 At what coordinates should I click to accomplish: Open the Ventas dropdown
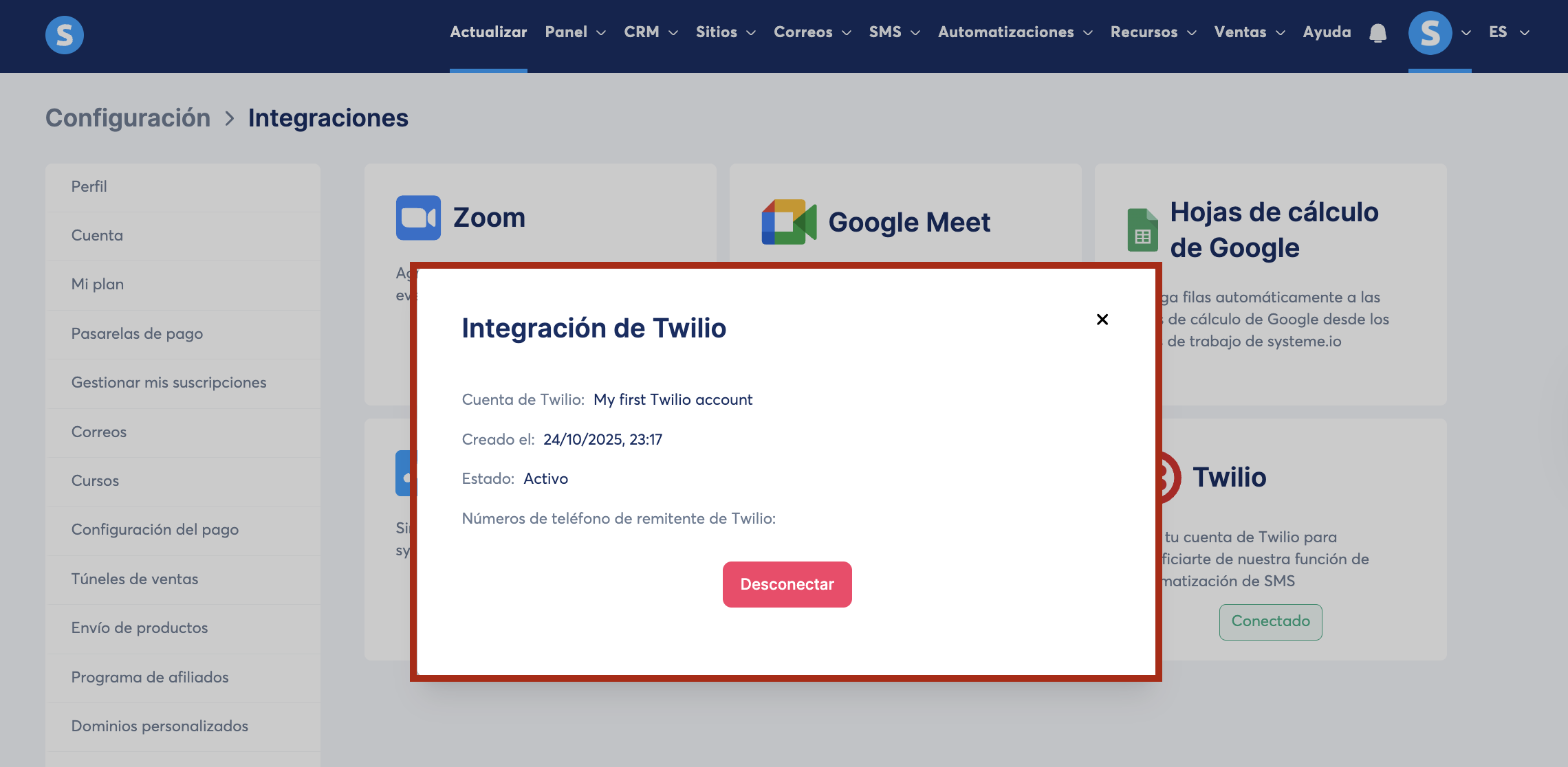coord(1249,32)
